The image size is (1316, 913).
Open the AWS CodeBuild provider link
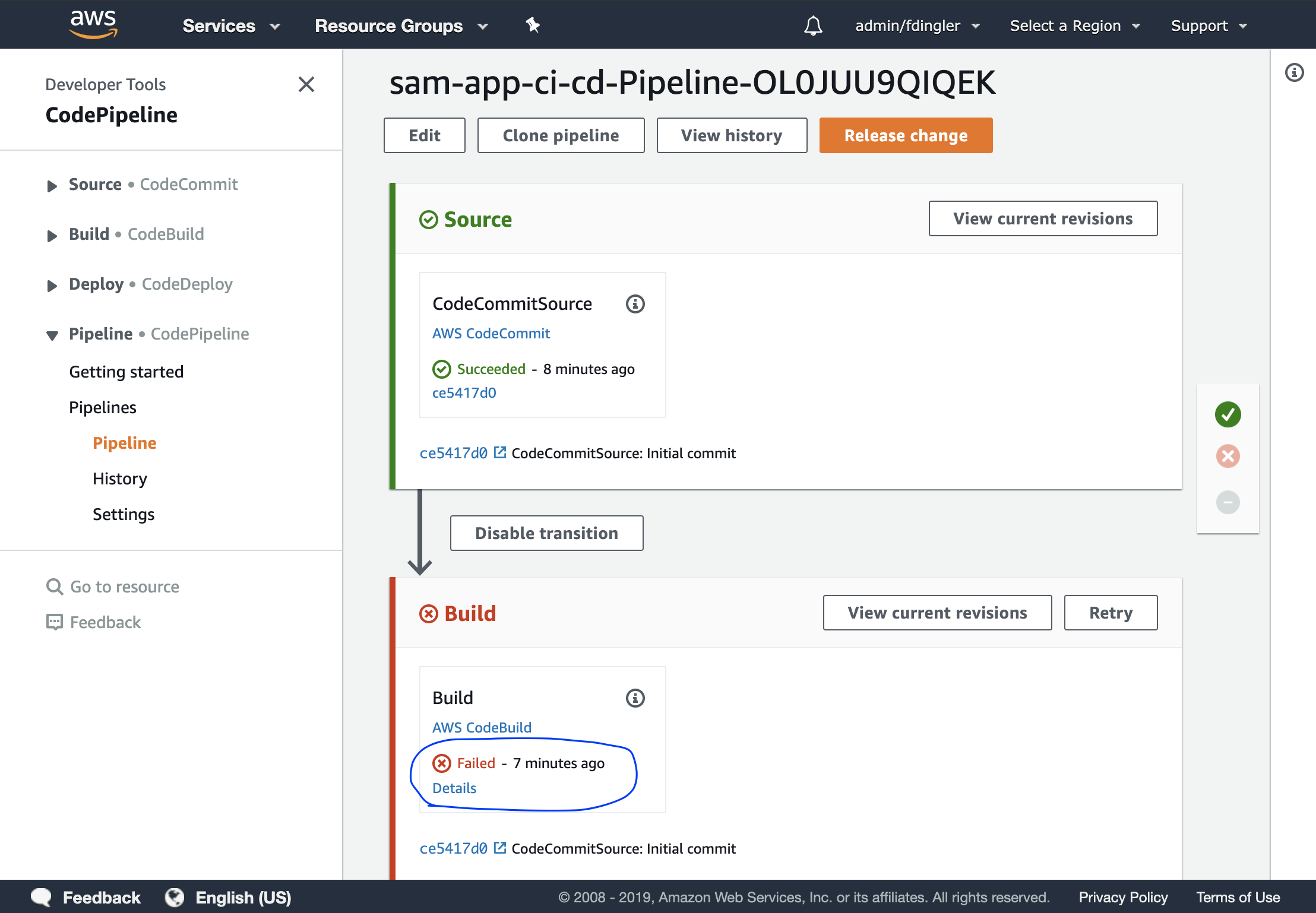point(482,728)
